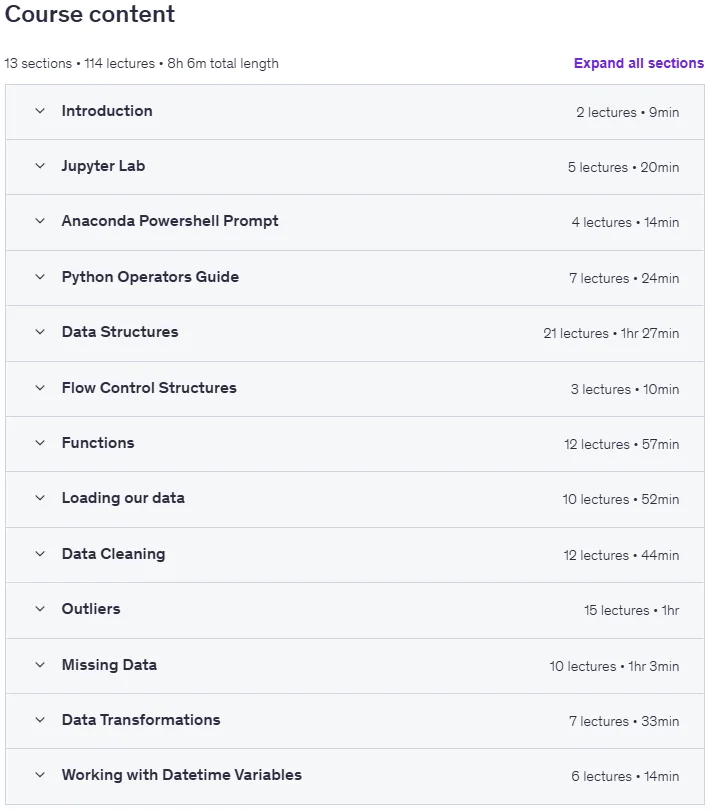This screenshot has height=811, width=712.
Task: Click the Data Structures section heading
Action: tap(120, 332)
